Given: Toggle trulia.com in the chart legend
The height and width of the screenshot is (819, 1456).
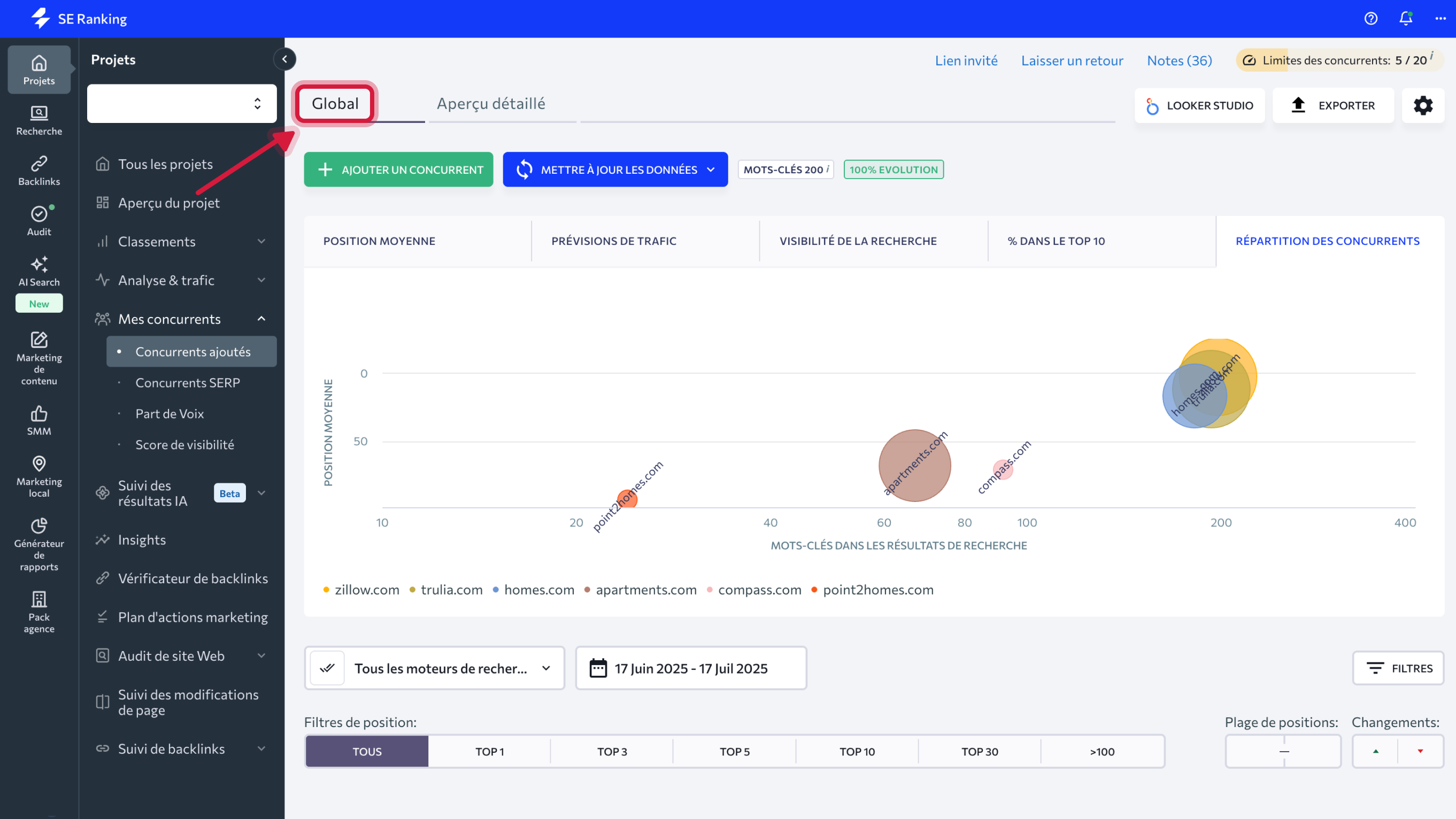Looking at the screenshot, I should pos(446,590).
